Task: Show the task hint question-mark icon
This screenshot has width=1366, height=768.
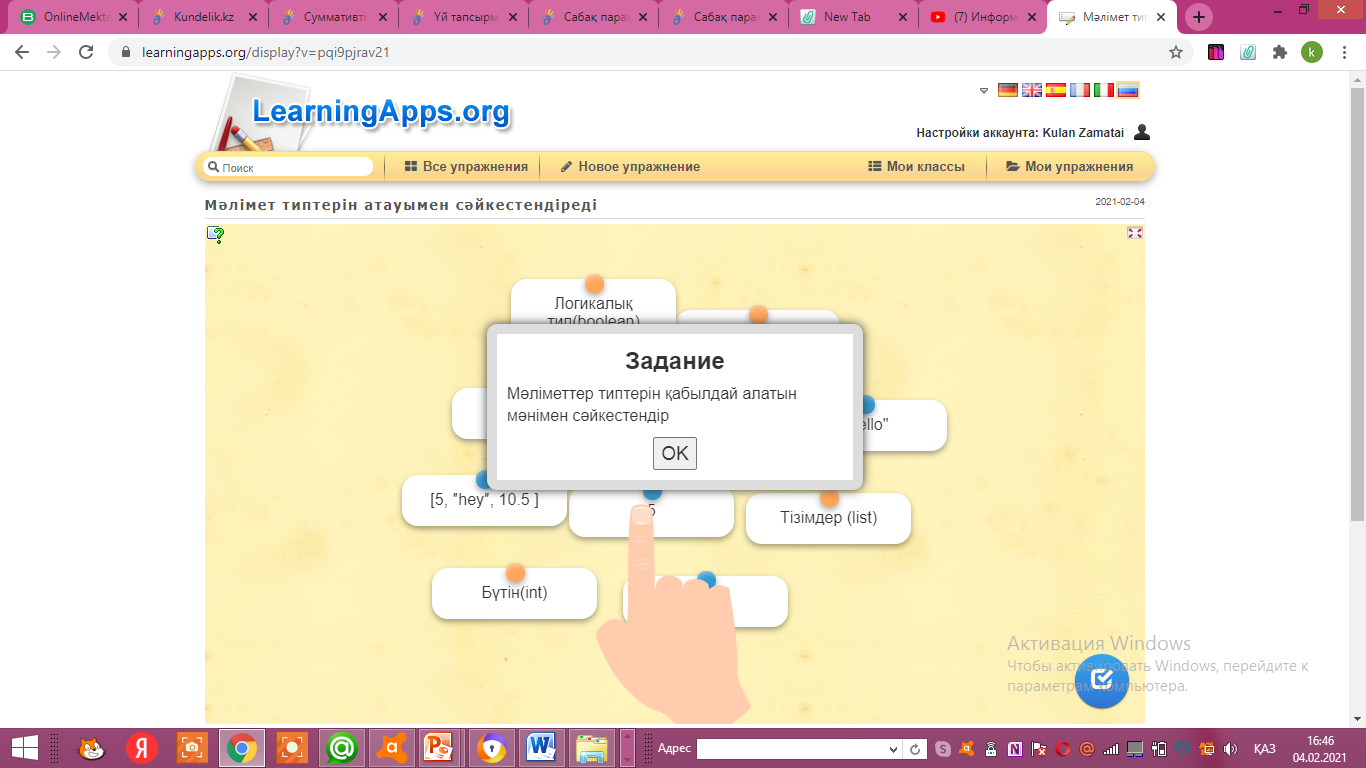Action: coord(215,235)
